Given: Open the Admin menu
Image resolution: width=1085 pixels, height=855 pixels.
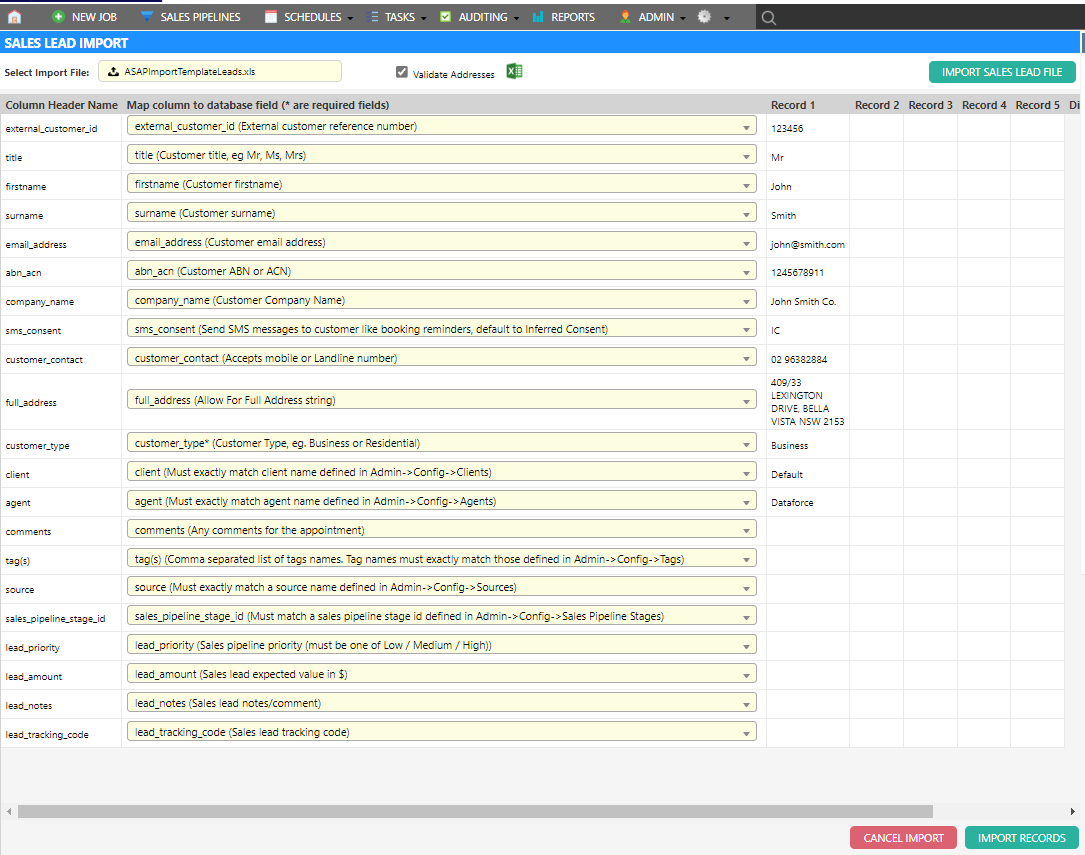Looking at the screenshot, I should tap(655, 17).
